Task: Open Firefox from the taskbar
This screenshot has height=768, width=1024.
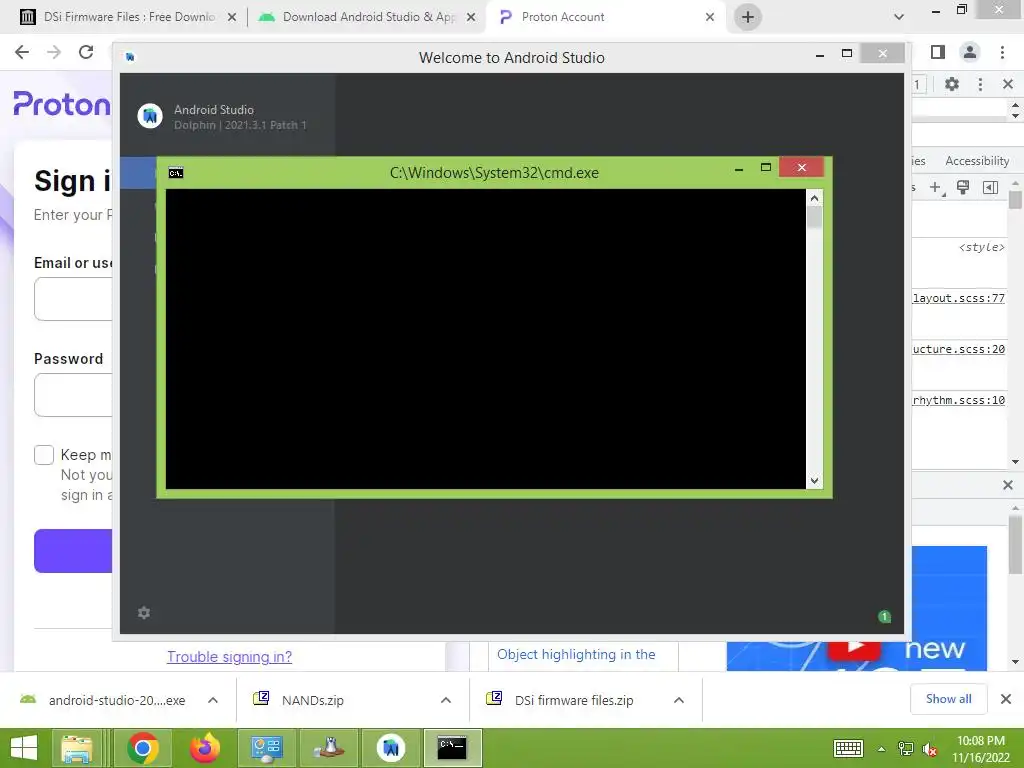Action: coord(204,748)
